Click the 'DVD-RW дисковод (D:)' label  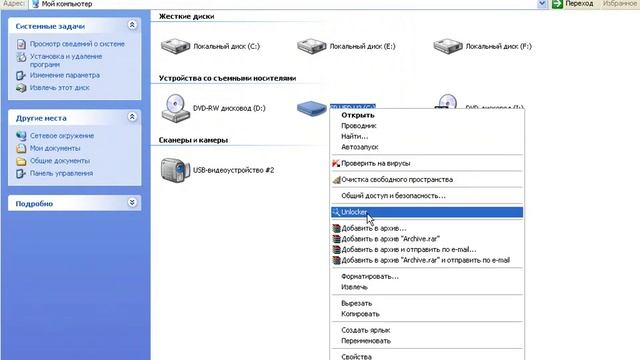click(229, 108)
